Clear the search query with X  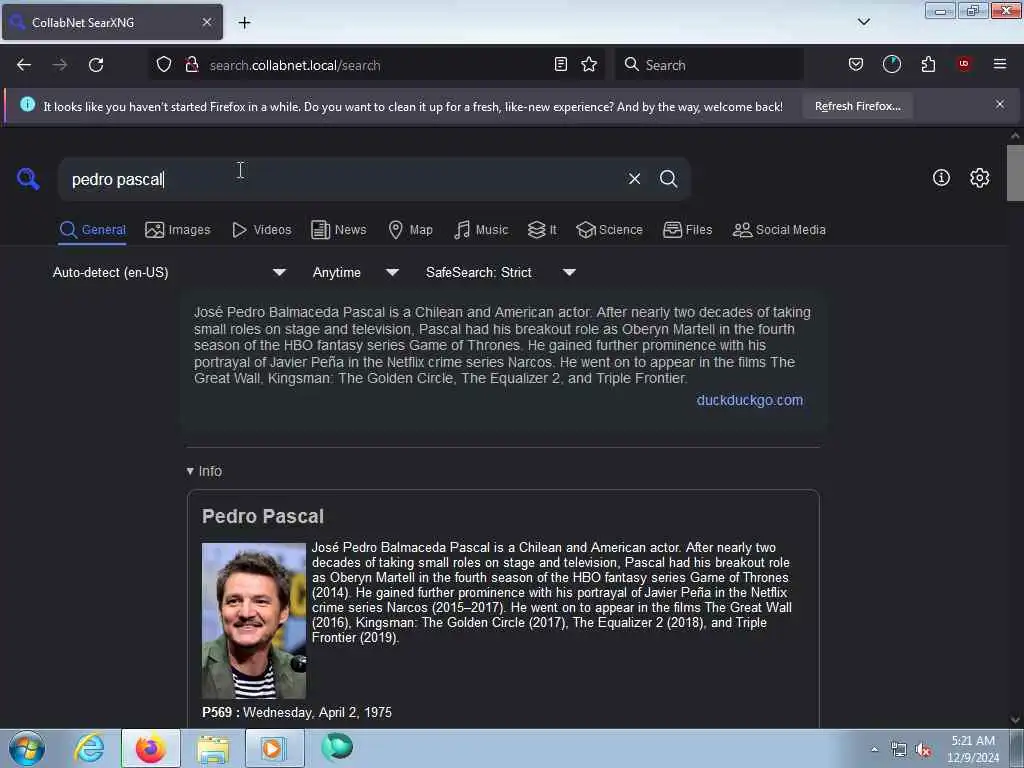[x=634, y=179]
